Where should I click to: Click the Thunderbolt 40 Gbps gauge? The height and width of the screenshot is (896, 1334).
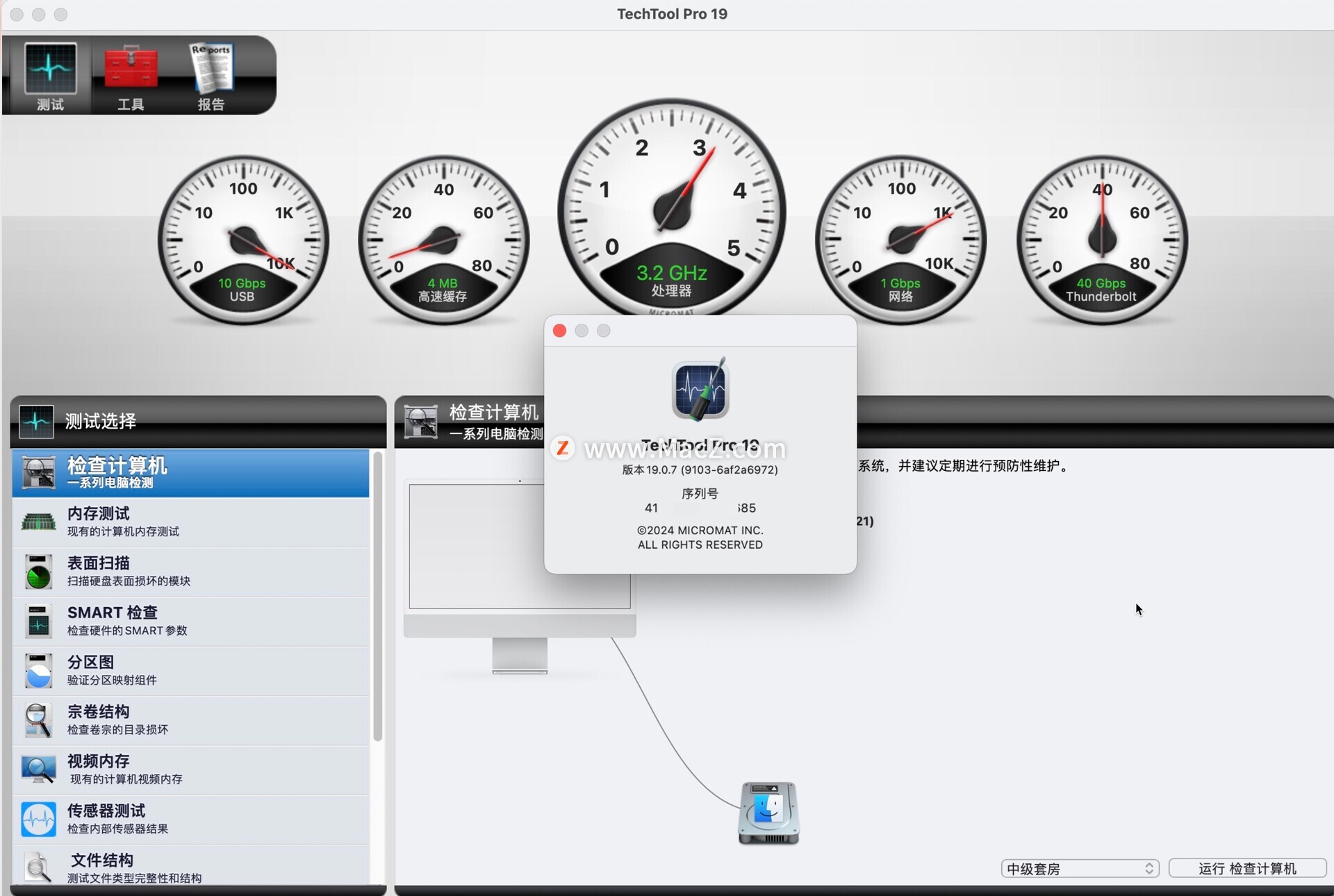(1102, 240)
